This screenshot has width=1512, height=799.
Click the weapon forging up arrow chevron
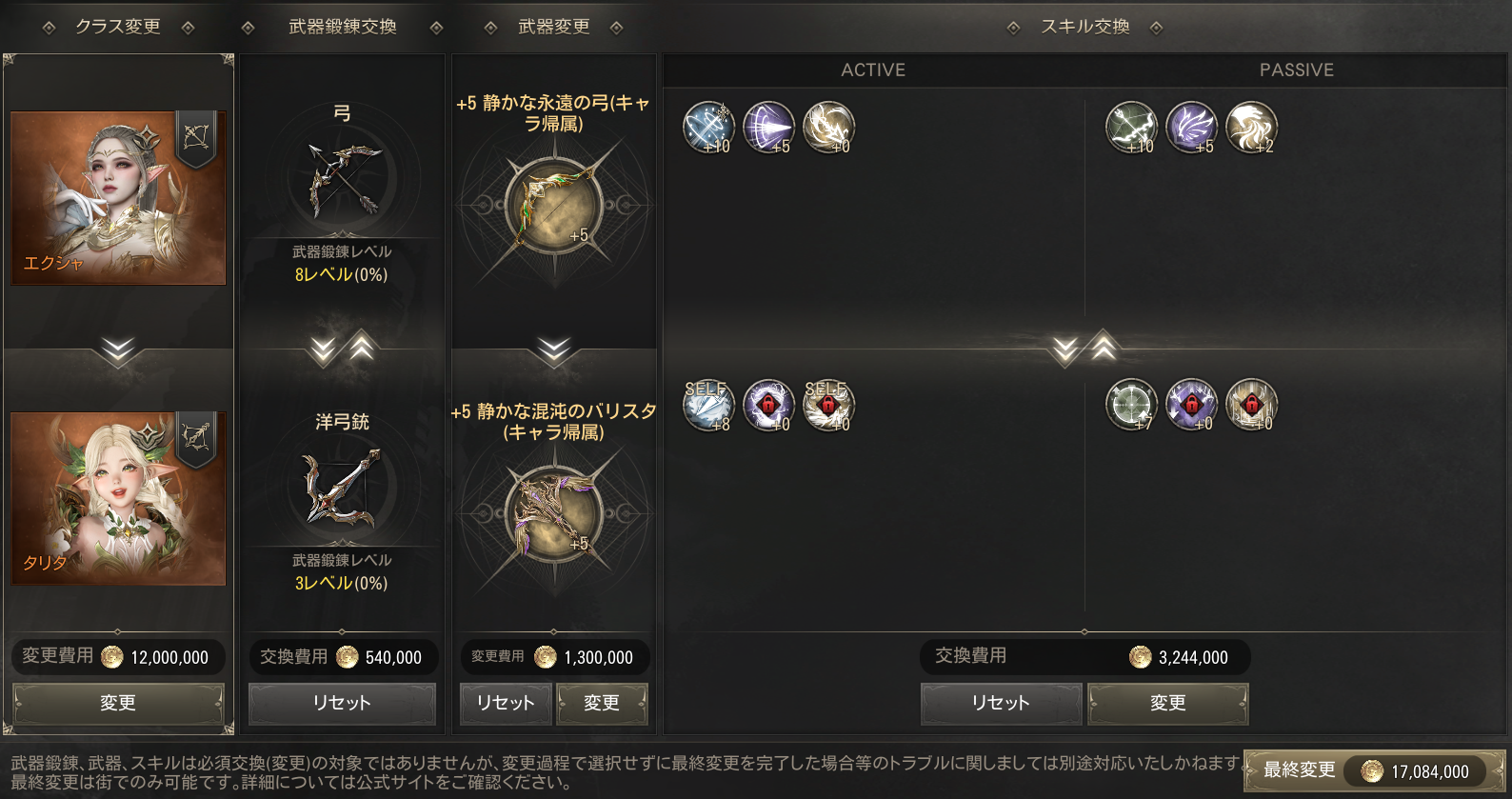point(362,347)
